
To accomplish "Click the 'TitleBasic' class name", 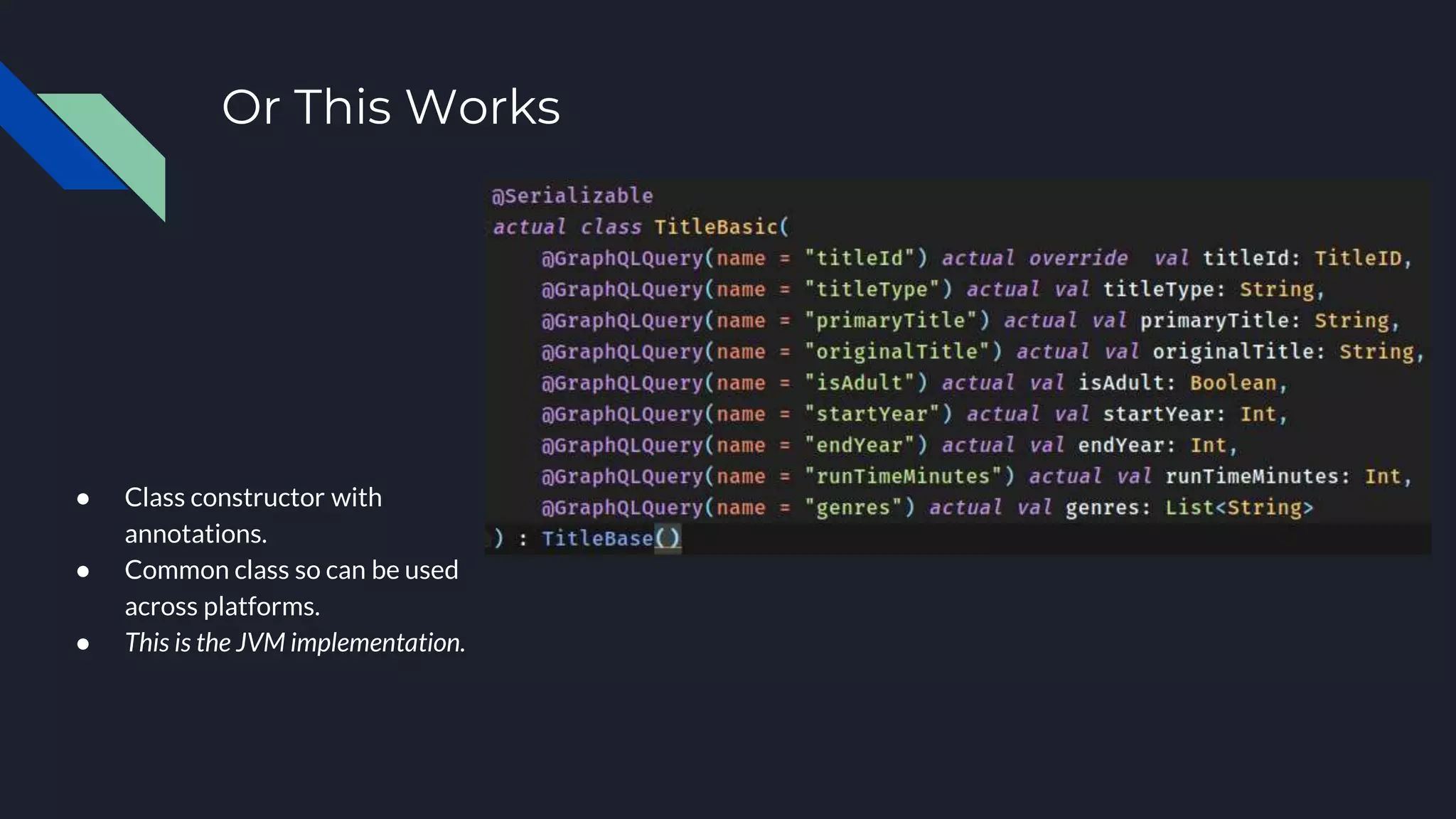I will coord(716,227).
